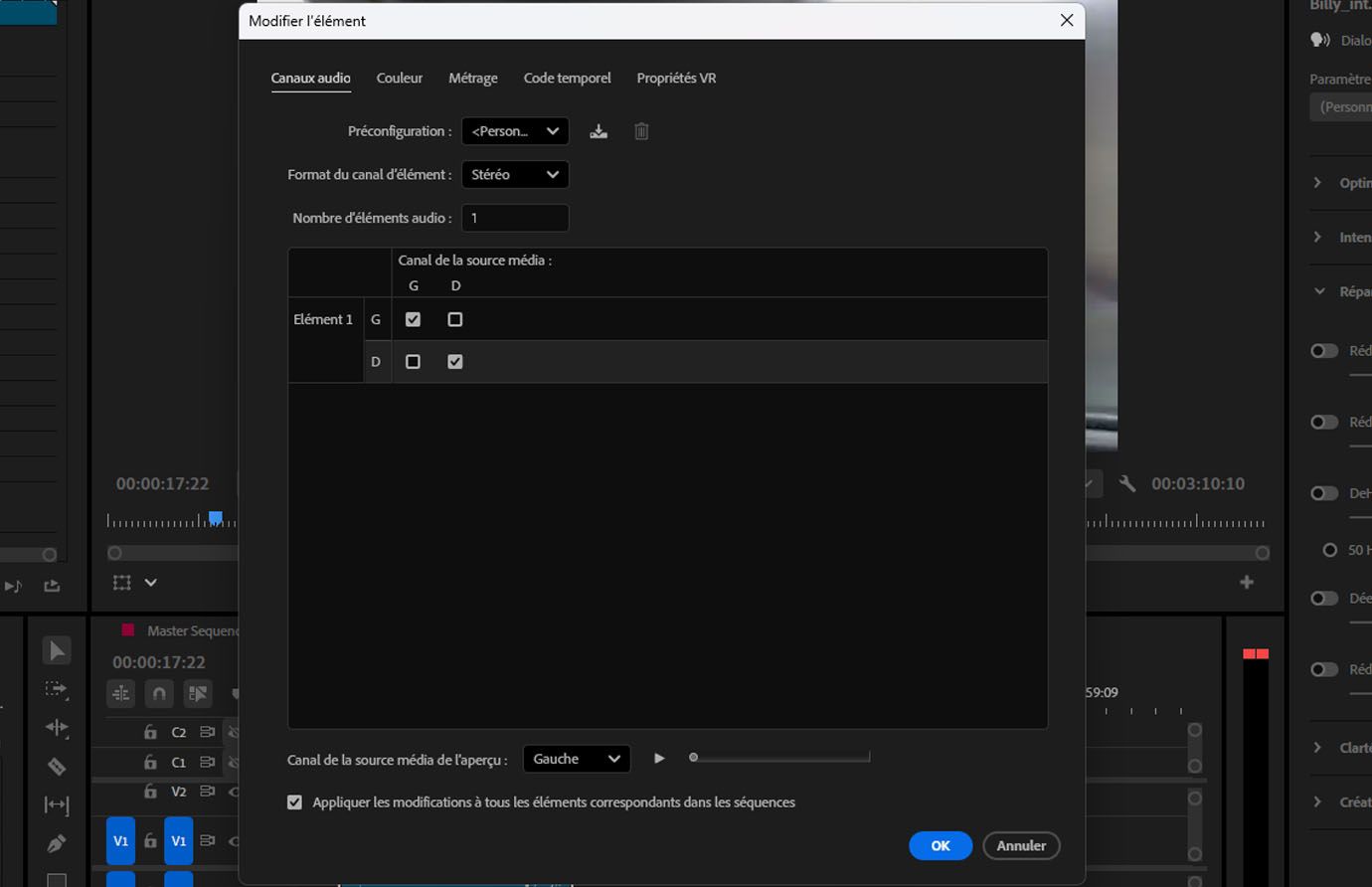Open the Program monitor settings wrench
1372x887 pixels.
click(x=1128, y=483)
